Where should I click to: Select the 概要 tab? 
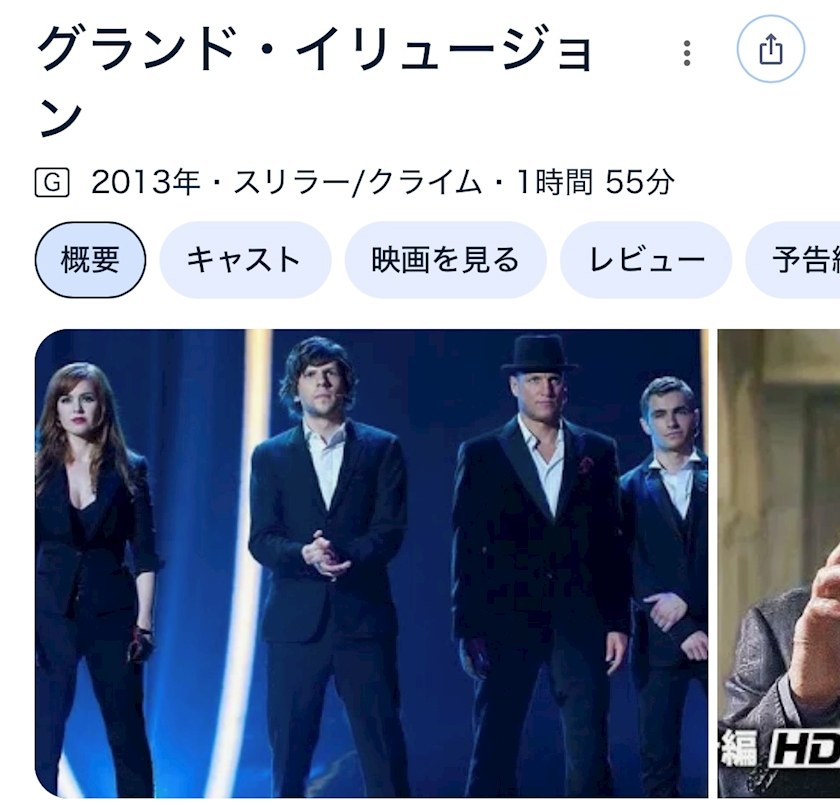90,260
